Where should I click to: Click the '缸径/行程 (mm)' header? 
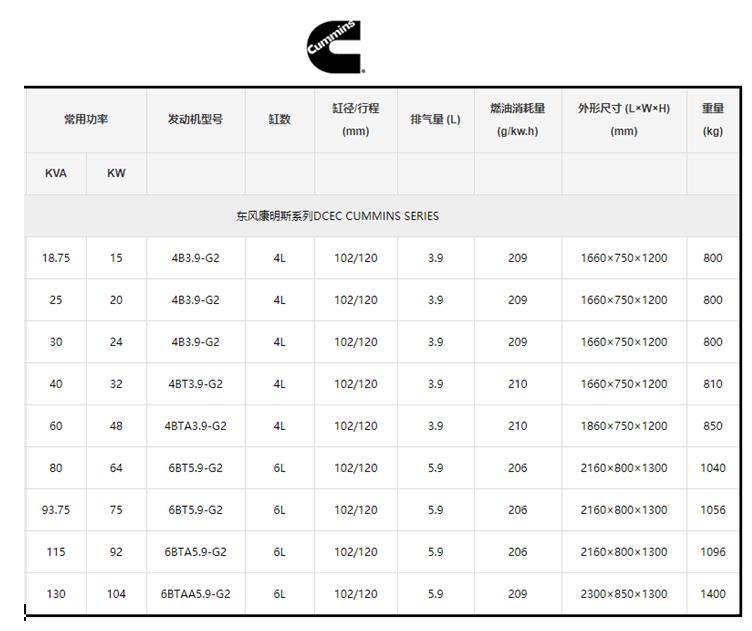point(356,120)
